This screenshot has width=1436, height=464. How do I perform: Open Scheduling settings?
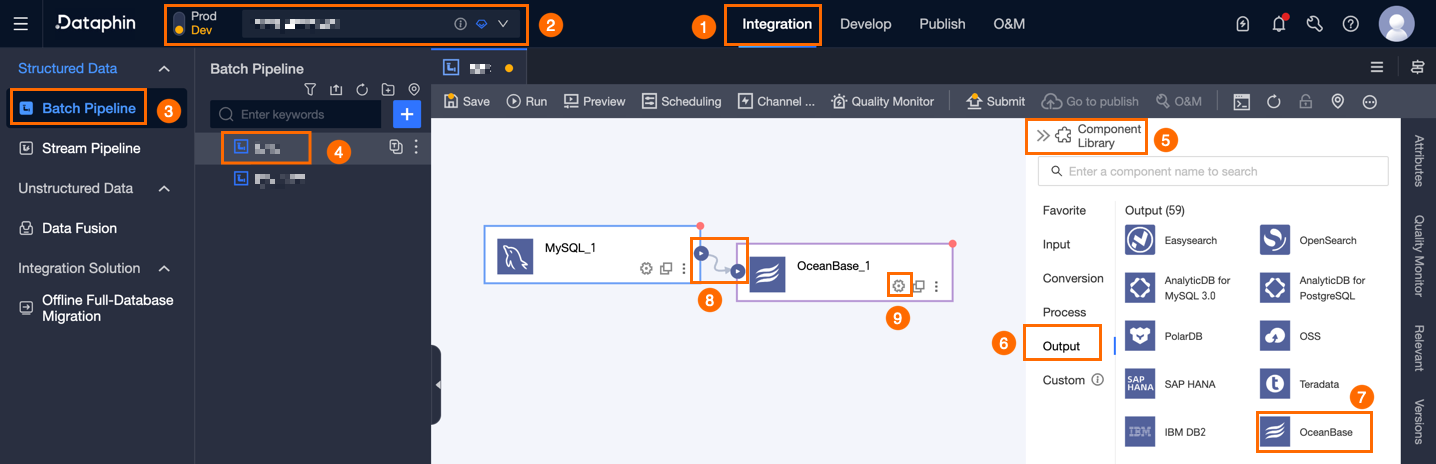pyautogui.click(x=681, y=101)
